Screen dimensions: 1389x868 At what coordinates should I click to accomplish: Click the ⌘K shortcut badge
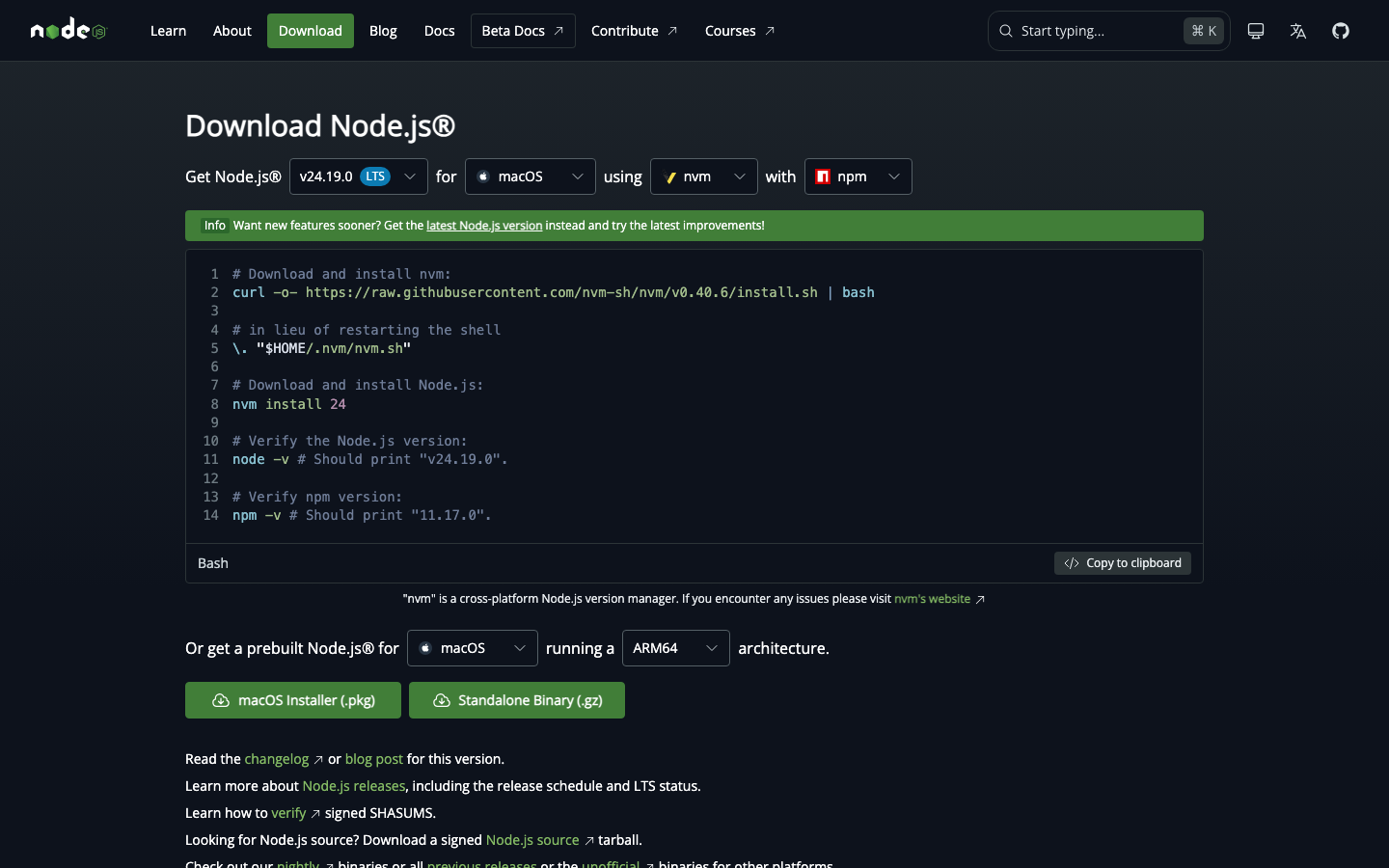point(1204,31)
